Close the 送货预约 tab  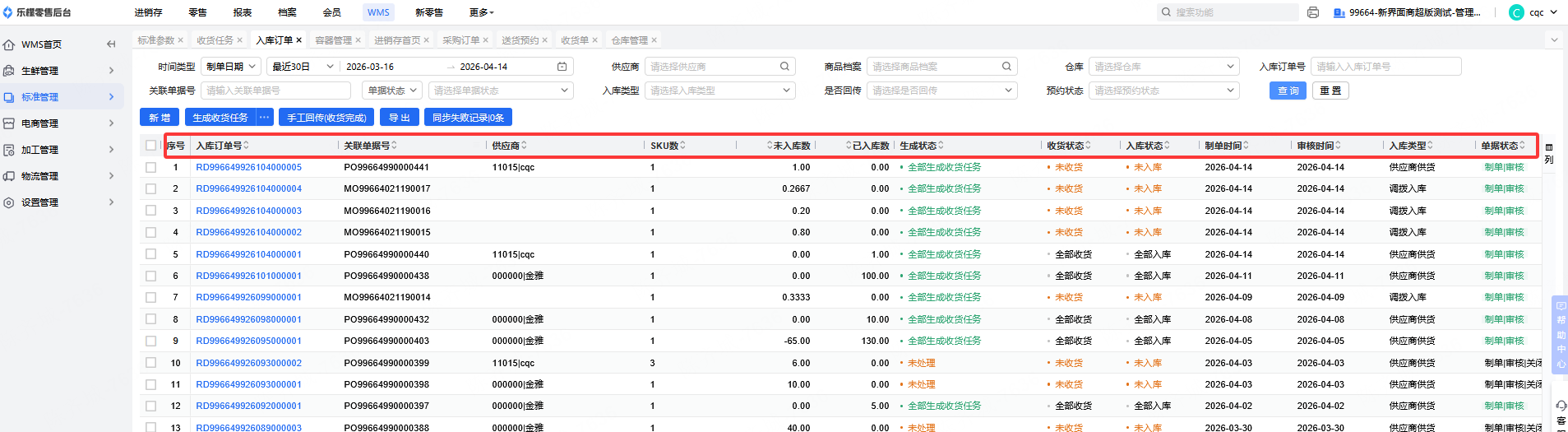pos(545,40)
